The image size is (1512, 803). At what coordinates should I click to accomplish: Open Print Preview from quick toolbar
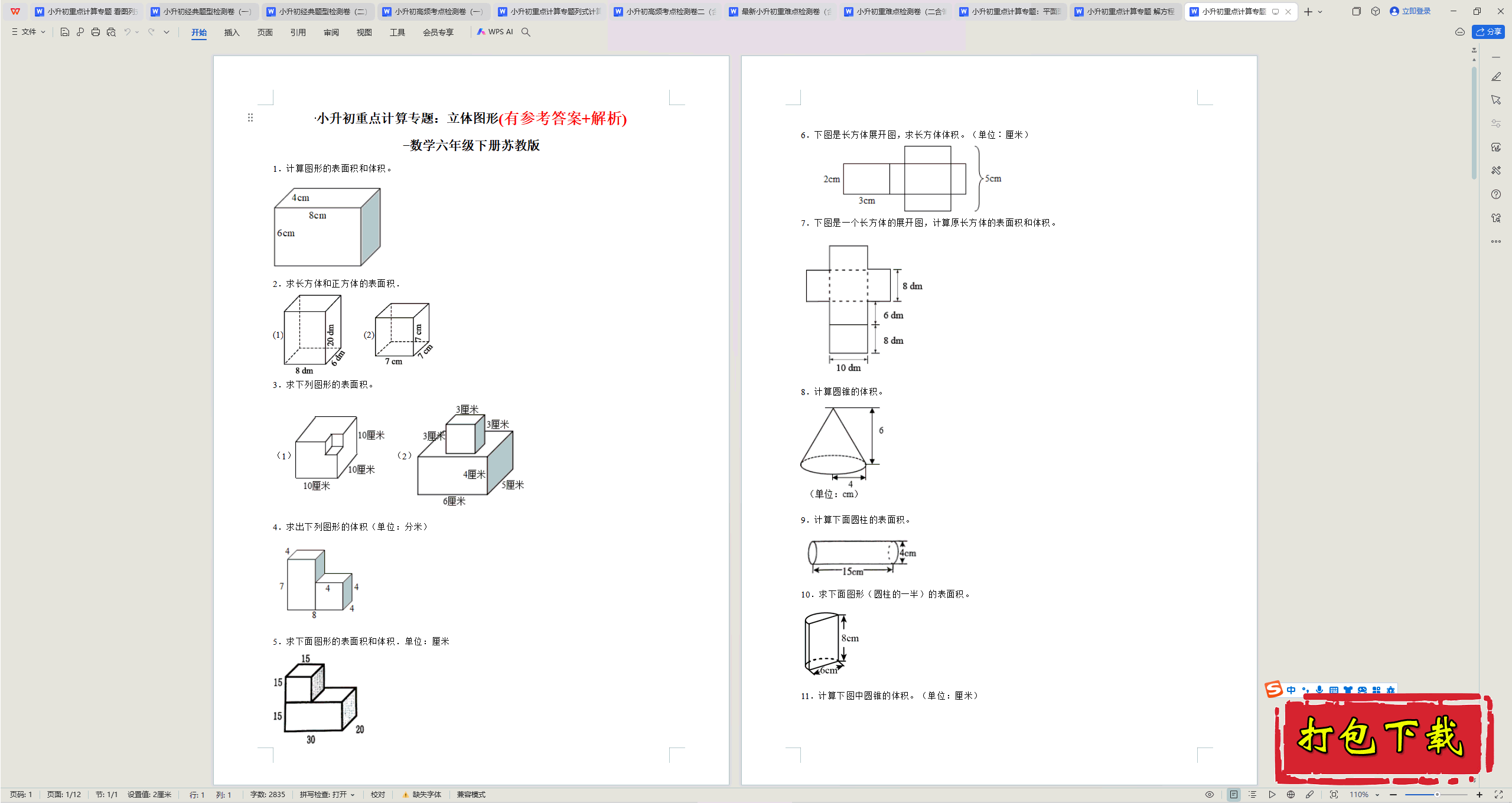[111, 32]
